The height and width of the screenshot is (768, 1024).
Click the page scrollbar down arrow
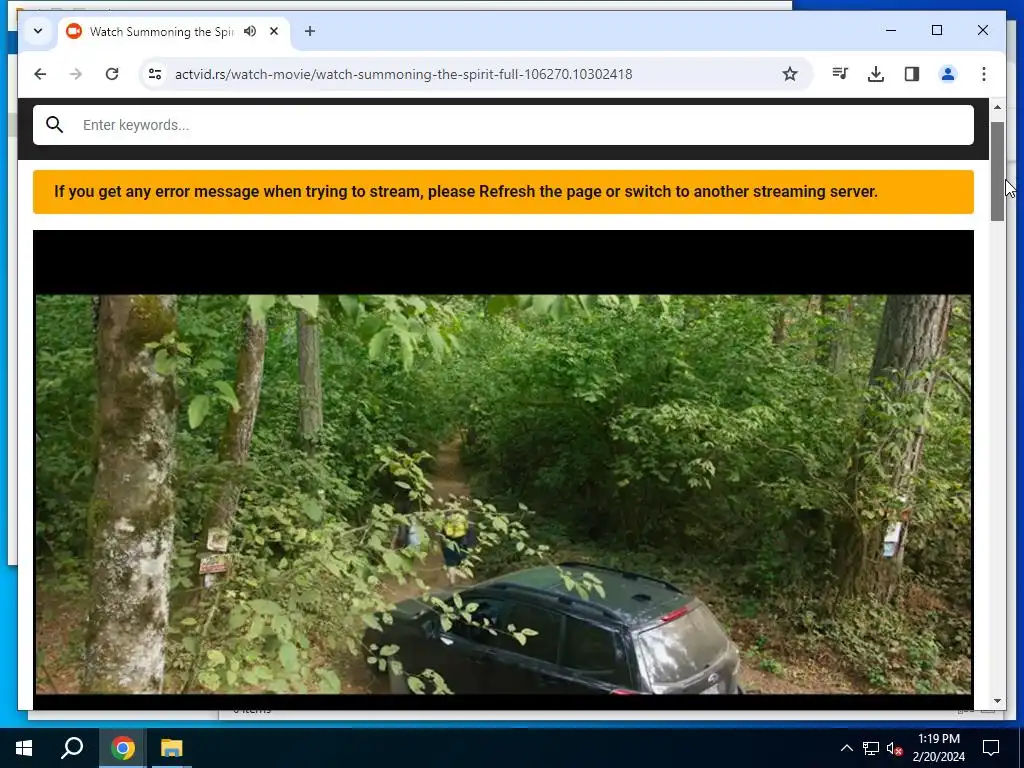pos(997,701)
